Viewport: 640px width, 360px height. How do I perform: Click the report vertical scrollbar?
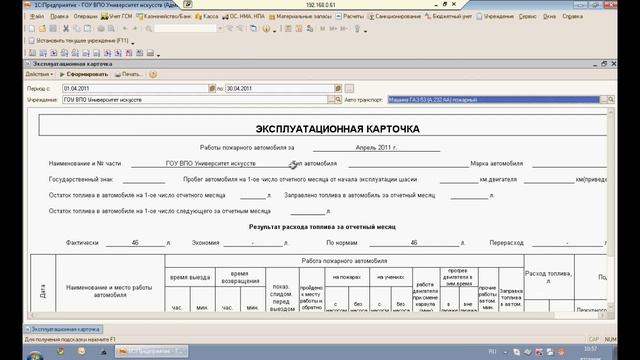click(x=611, y=210)
